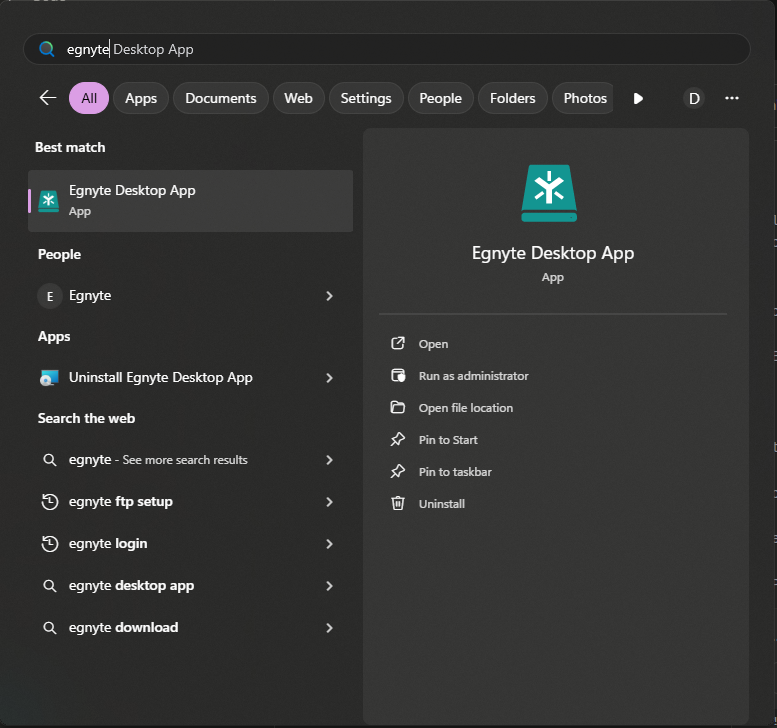Image resolution: width=777 pixels, height=728 pixels.
Task: Switch to the Web filter tab
Action: pyautogui.click(x=298, y=98)
